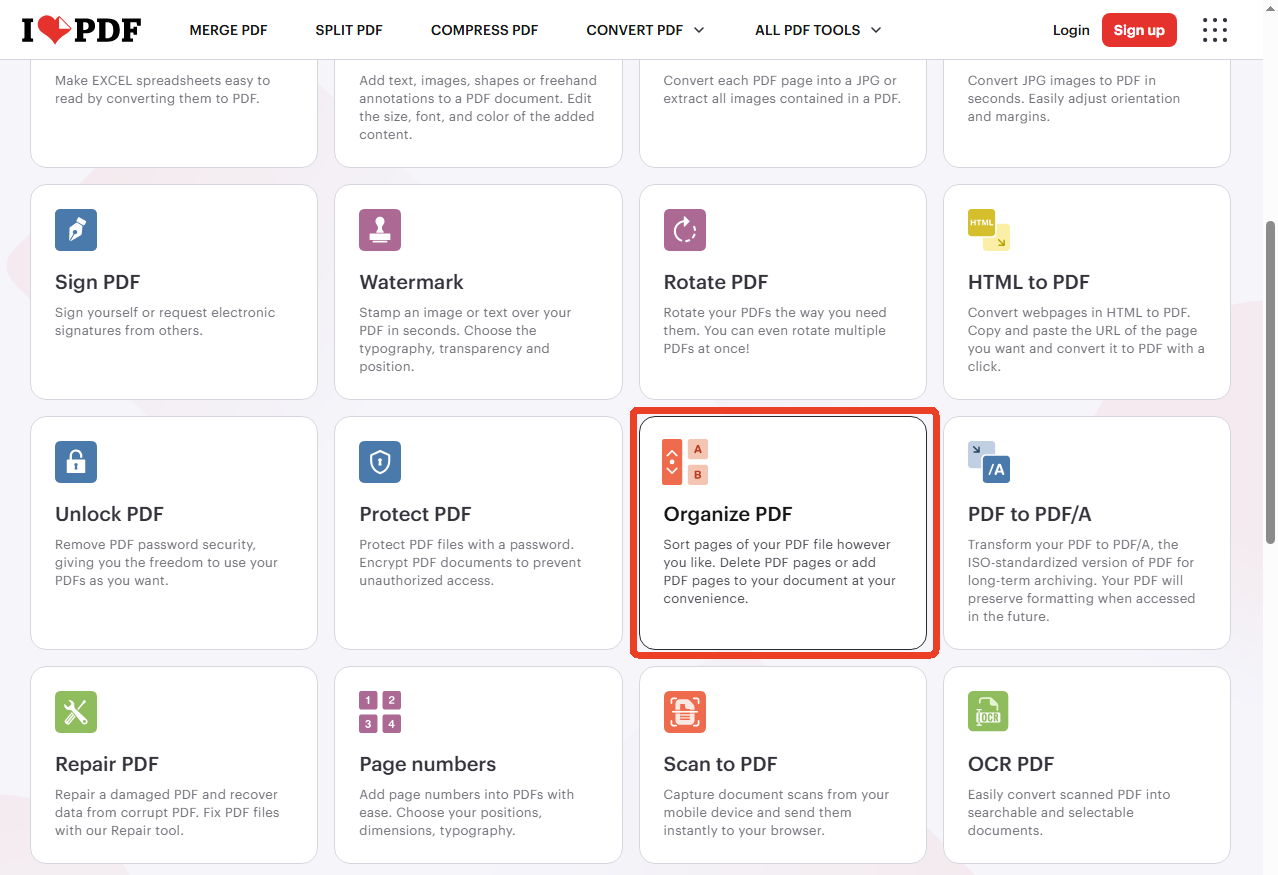Click the Scan to PDF icon

[685, 712]
